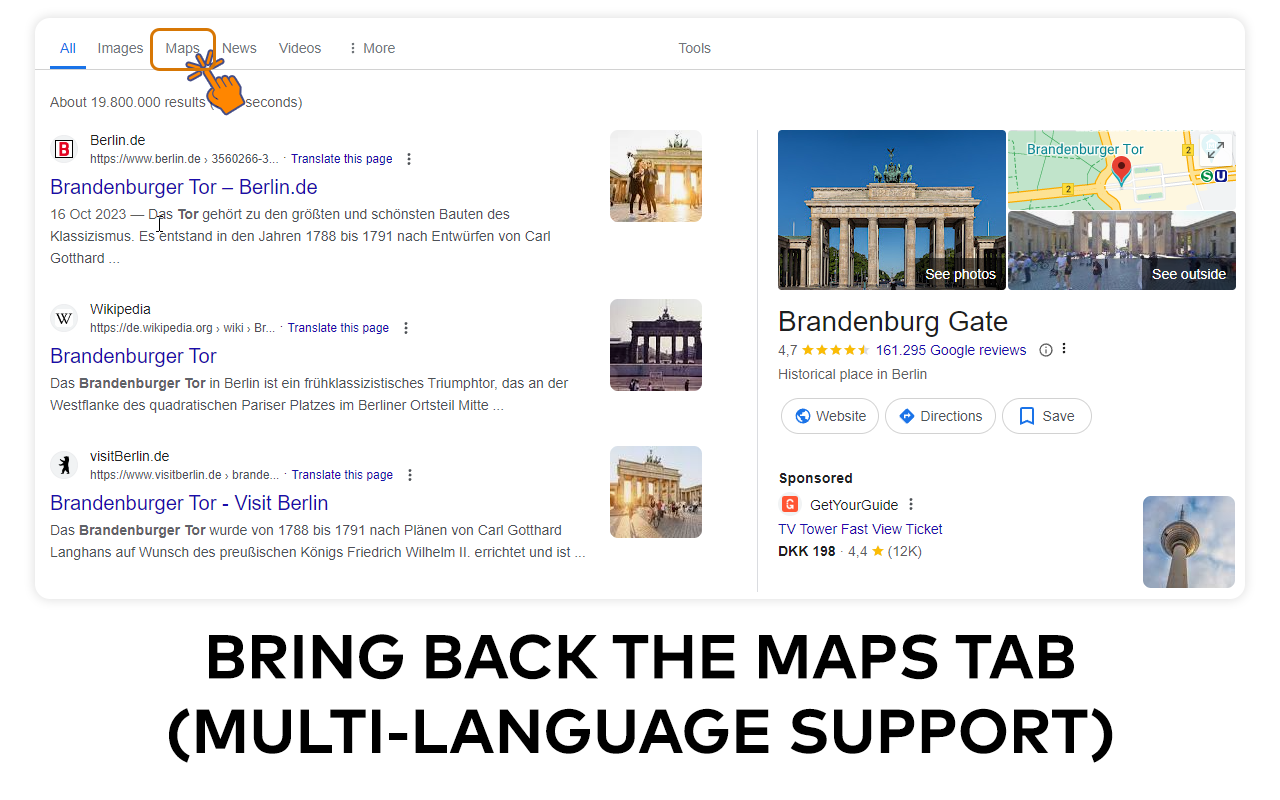Open three-dot menu for Wikipedia result
This screenshot has height=800, width=1280.
[x=405, y=328]
